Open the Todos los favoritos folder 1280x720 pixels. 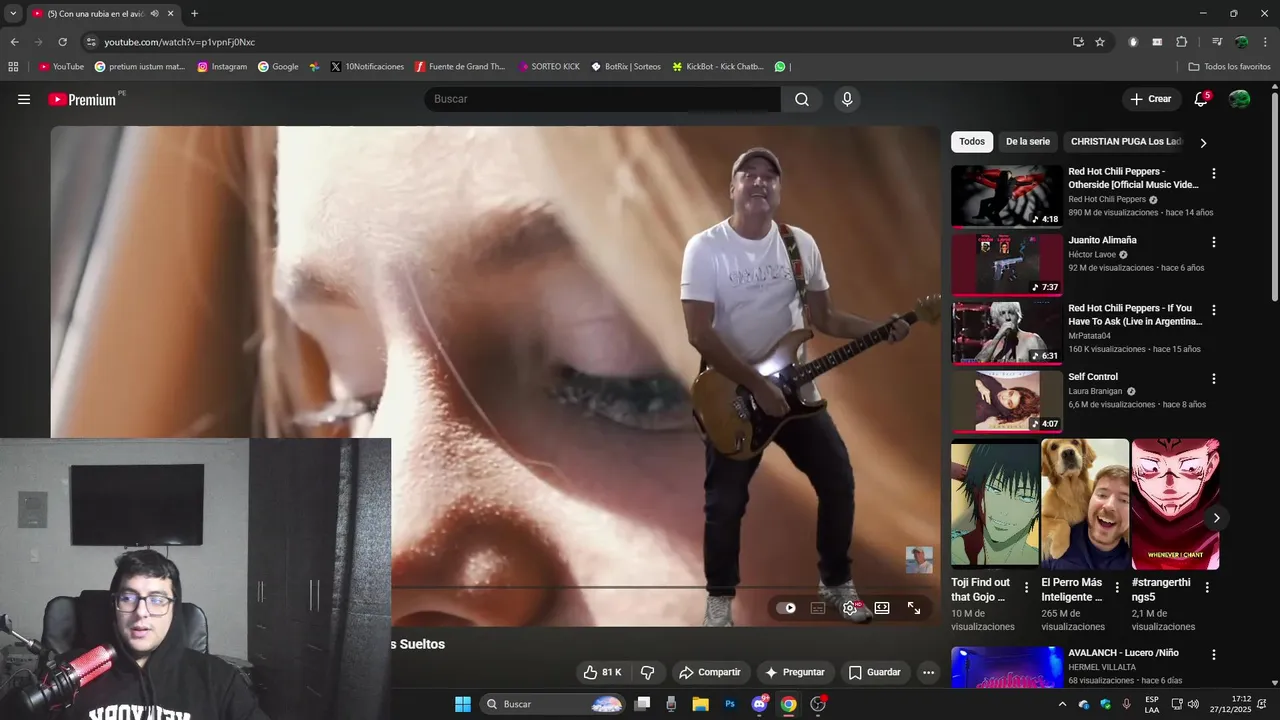coord(1230,67)
